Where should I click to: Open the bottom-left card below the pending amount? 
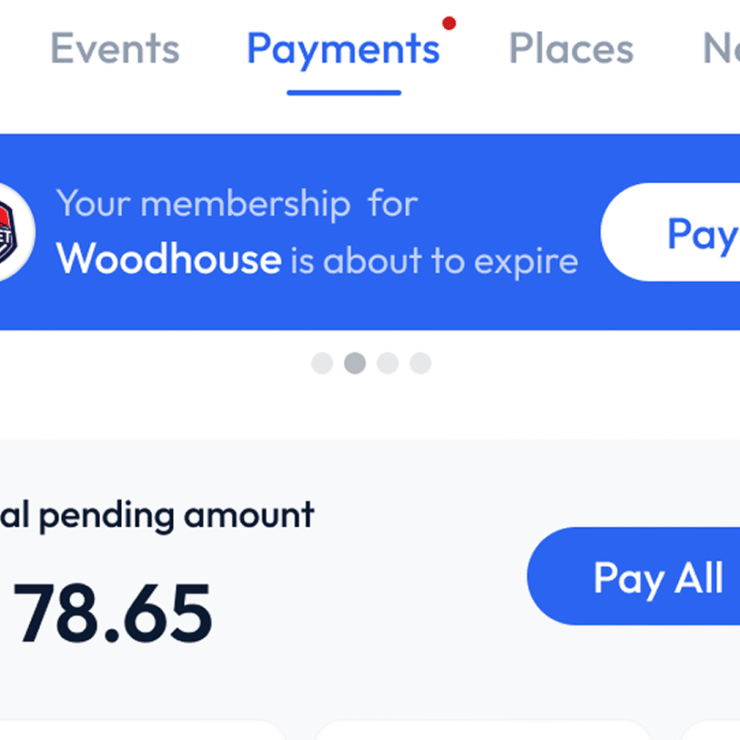coord(142,730)
